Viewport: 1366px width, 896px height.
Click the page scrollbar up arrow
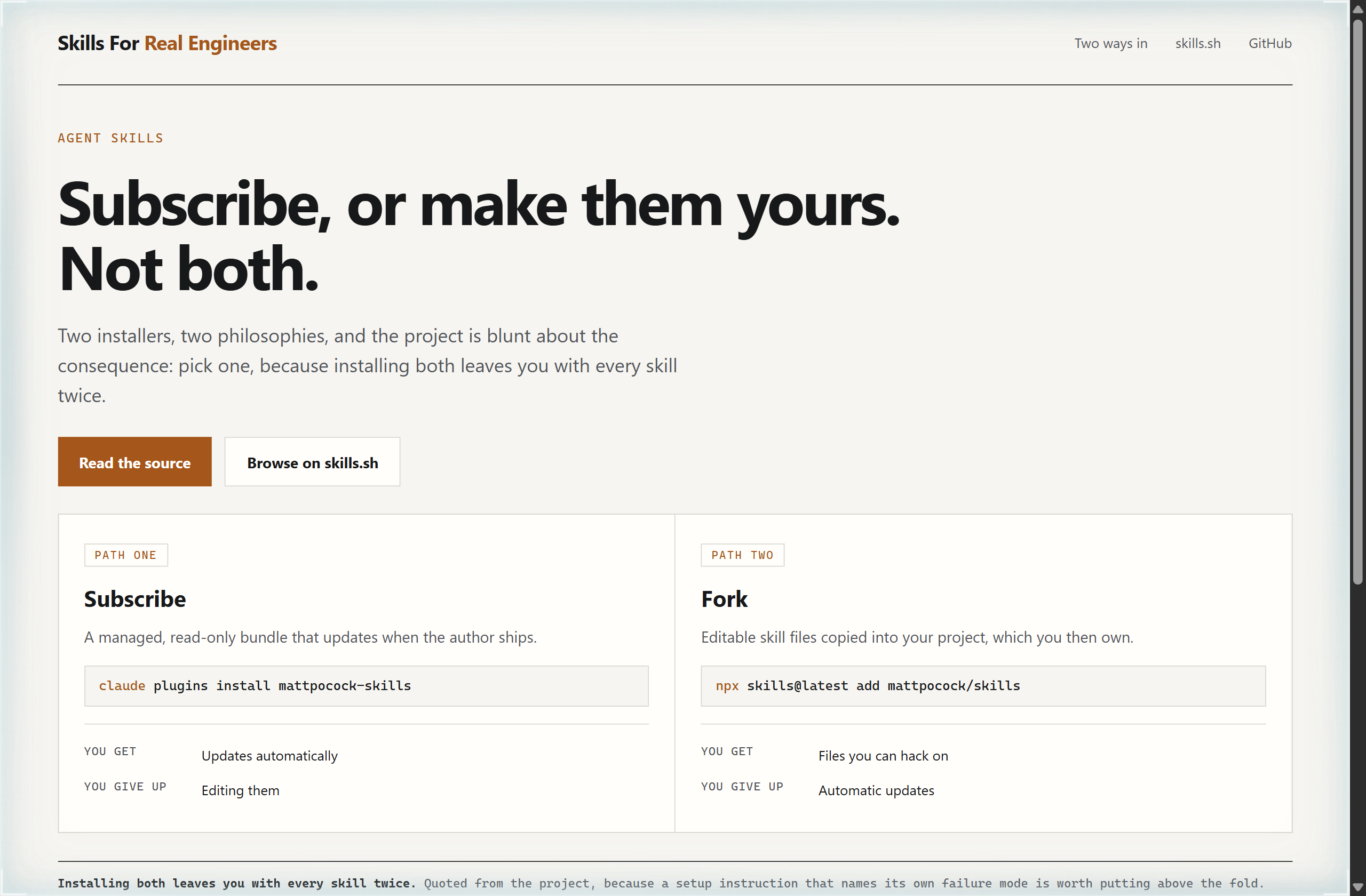pos(1357,9)
